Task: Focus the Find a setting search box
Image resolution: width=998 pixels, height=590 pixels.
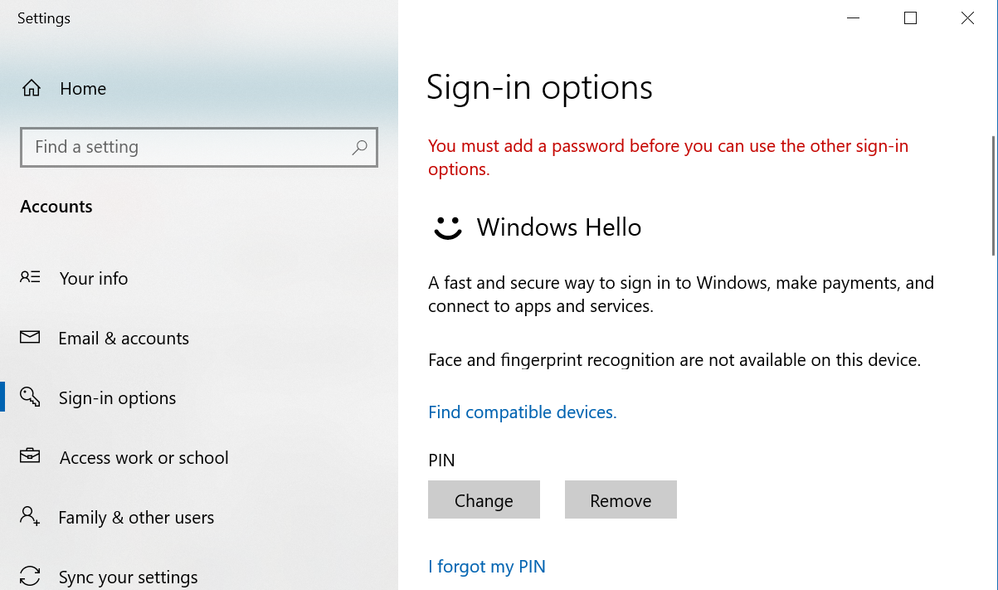Action: pos(185,147)
